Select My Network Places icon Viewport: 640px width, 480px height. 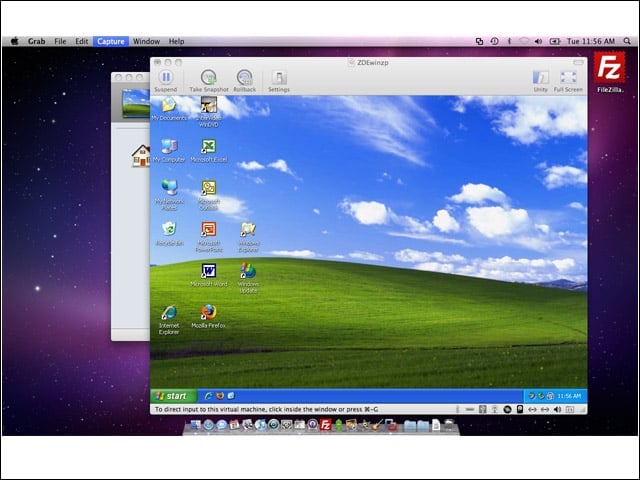(x=169, y=195)
